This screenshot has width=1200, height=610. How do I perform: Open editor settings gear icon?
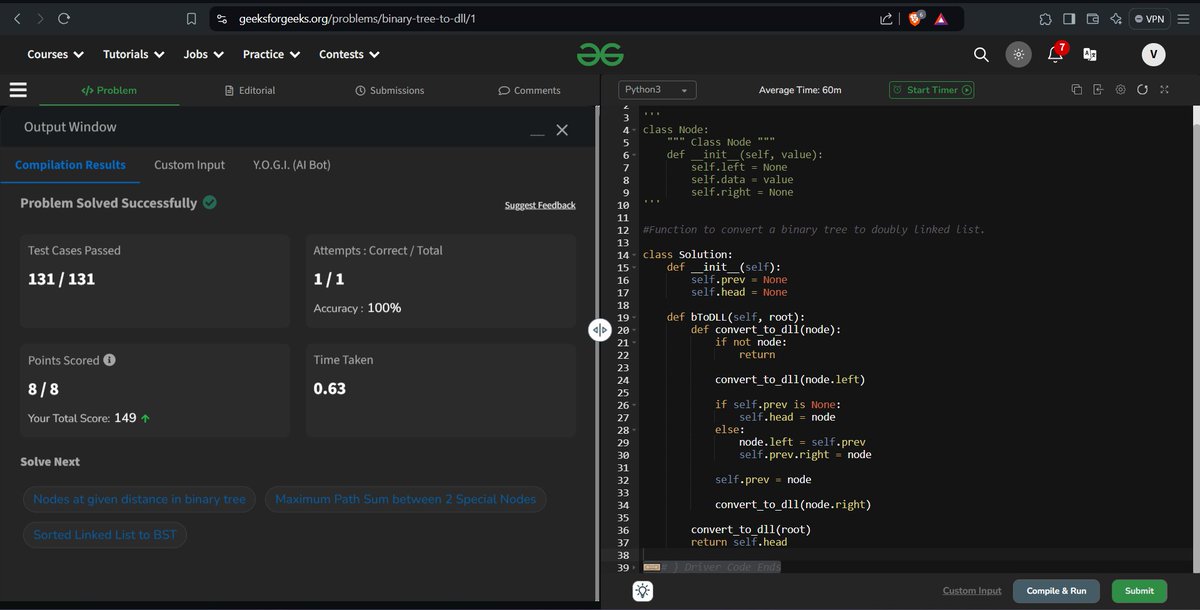point(1120,90)
